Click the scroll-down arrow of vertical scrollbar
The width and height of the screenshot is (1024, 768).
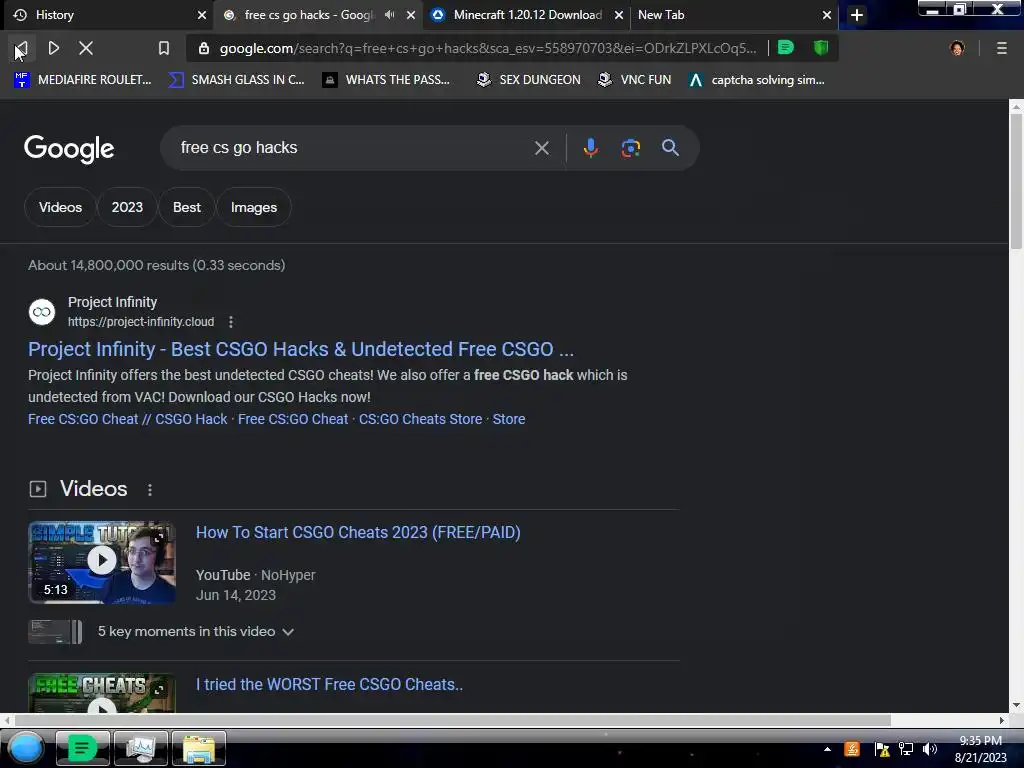click(x=1016, y=706)
